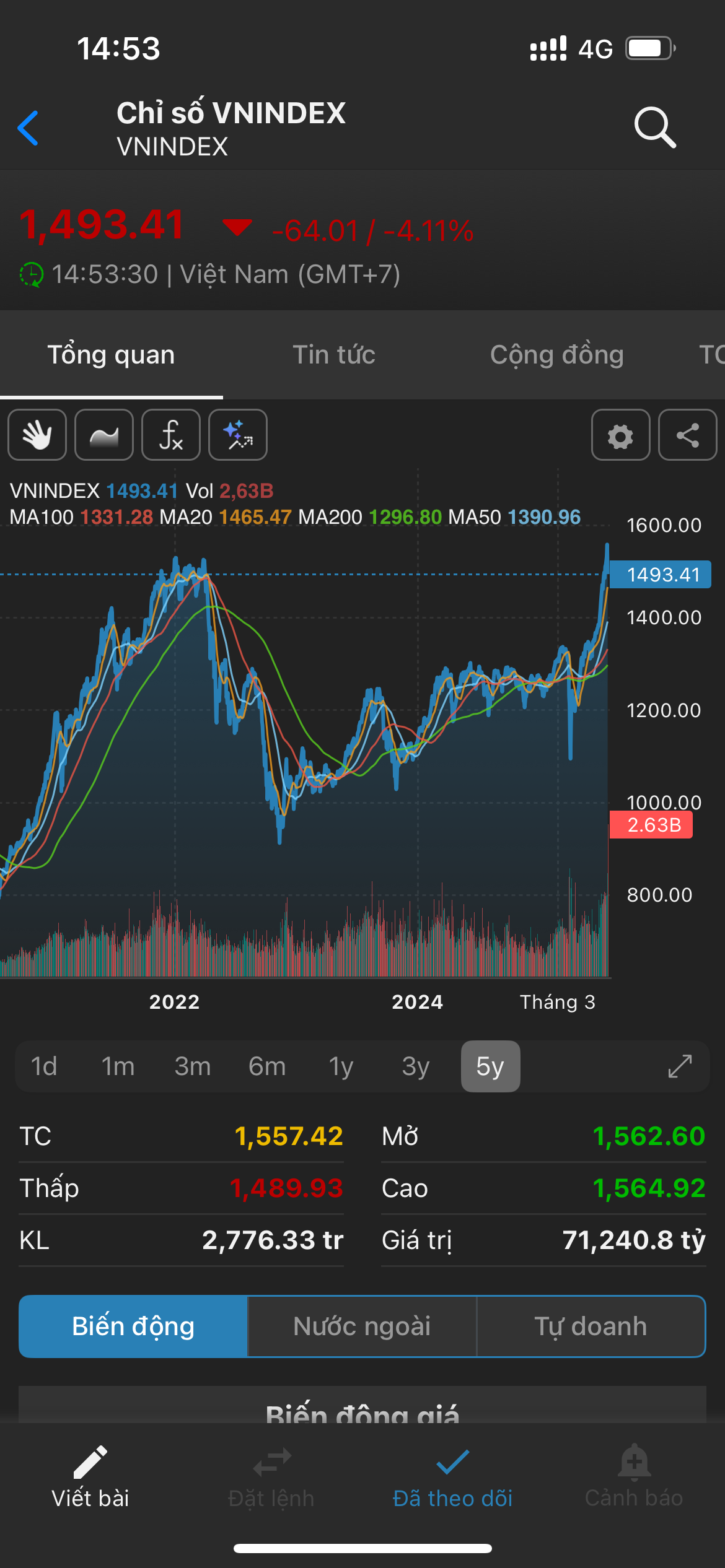Tap the MA100 1331.28 indicator label
The width and height of the screenshot is (725, 1568).
click(x=81, y=517)
